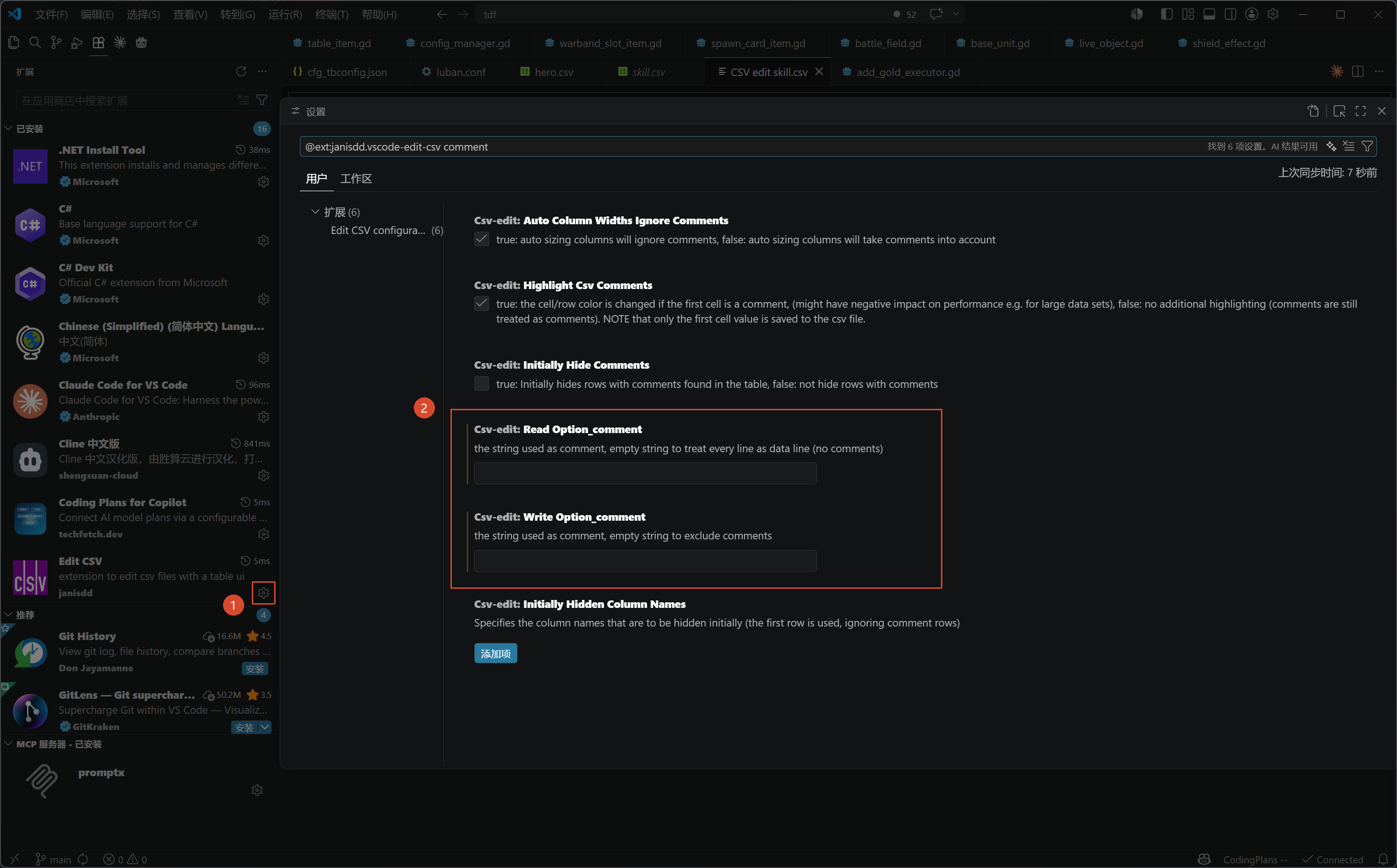This screenshot has height=868, width=1397.
Task: Open the 文件(F) menu
Action: pos(51,14)
